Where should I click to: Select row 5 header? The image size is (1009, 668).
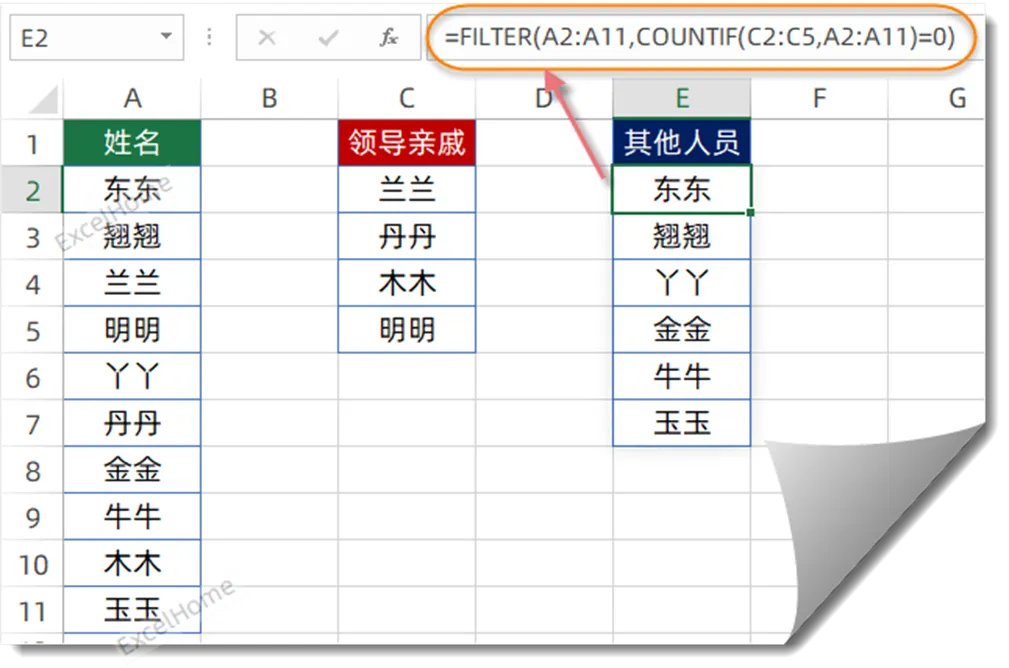[32, 330]
